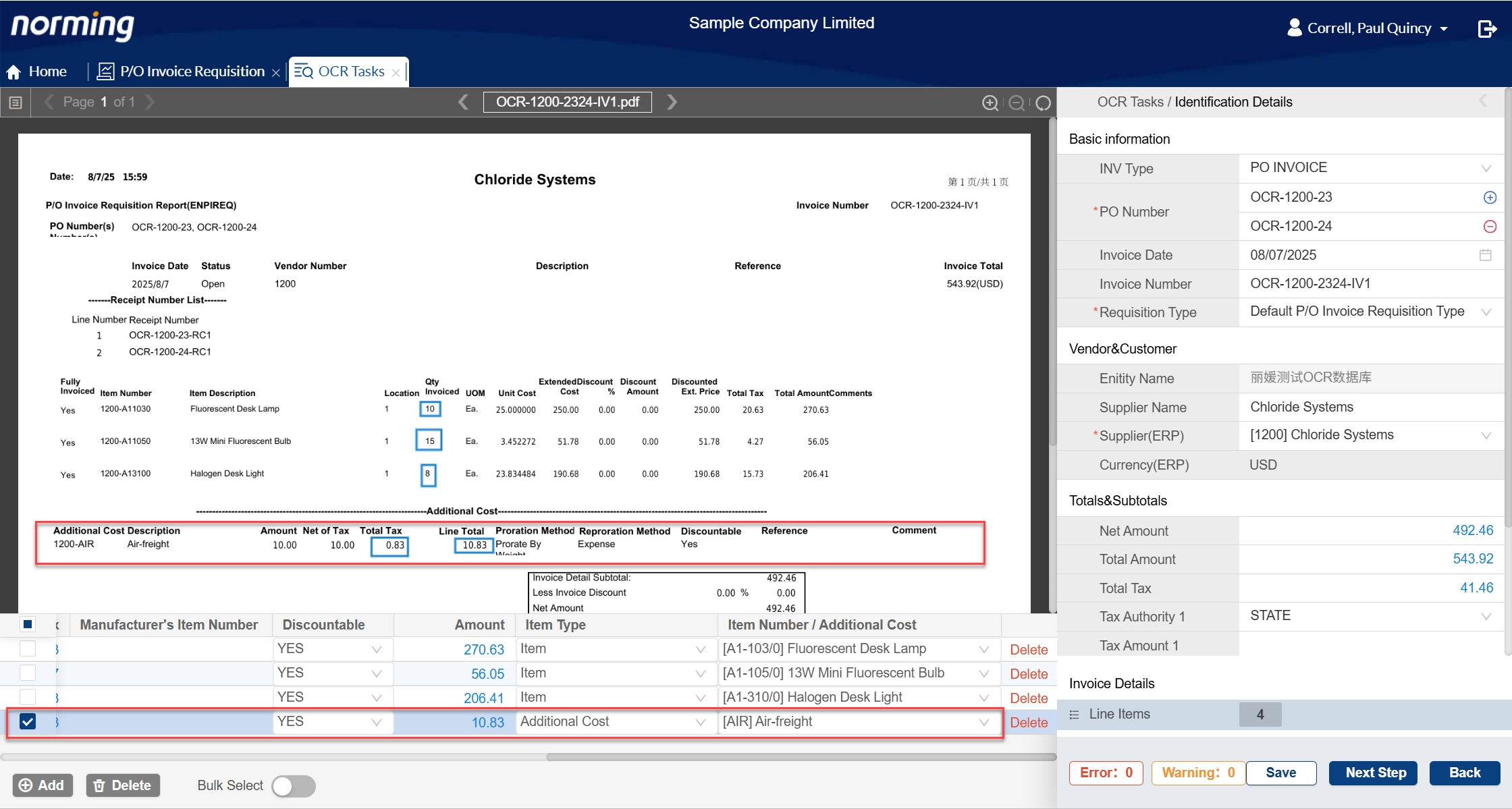Zoom in on the PDF preview

(x=990, y=103)
